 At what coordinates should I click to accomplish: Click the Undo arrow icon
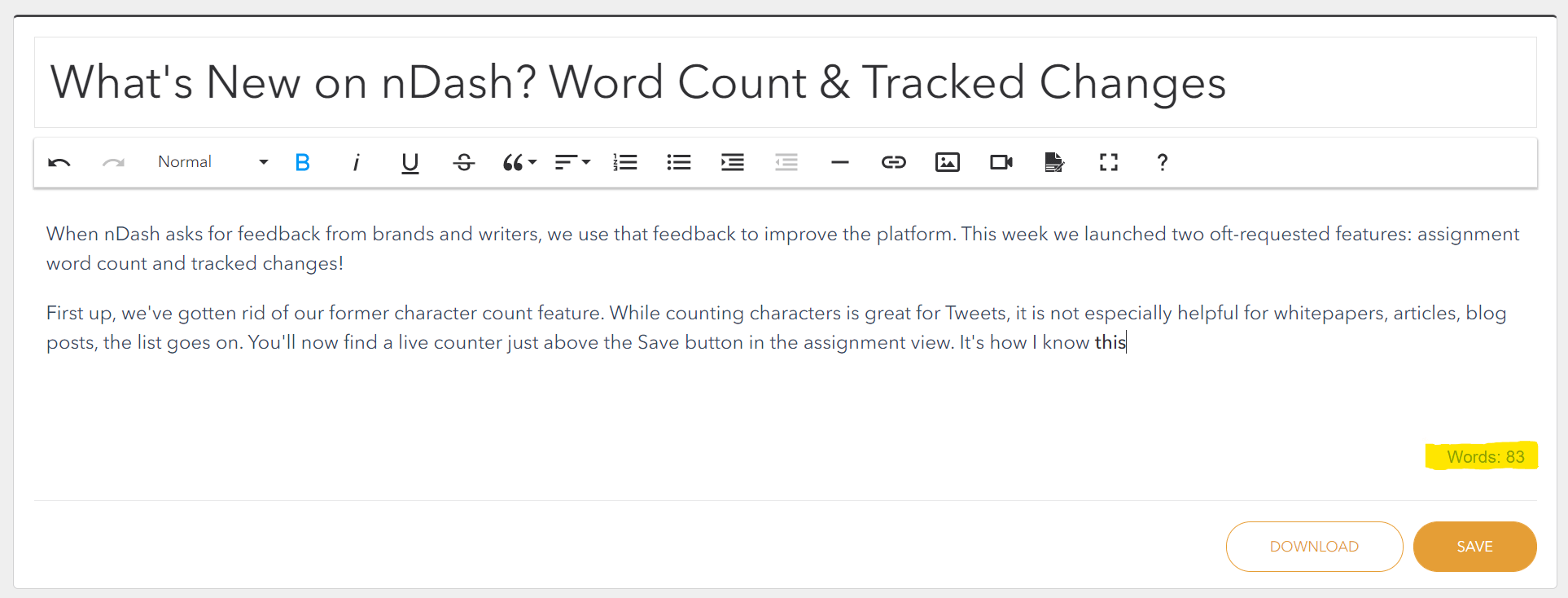59,162
